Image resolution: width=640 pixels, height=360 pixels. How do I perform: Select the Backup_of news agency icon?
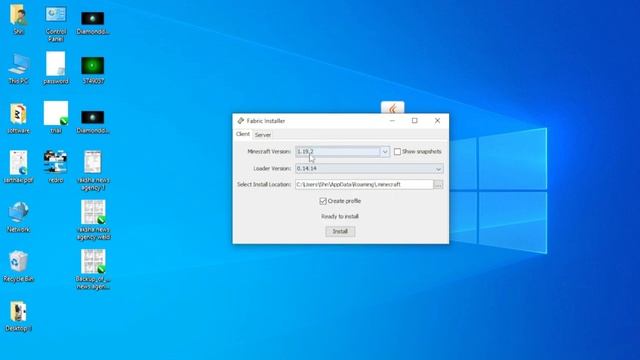[93, 269]
